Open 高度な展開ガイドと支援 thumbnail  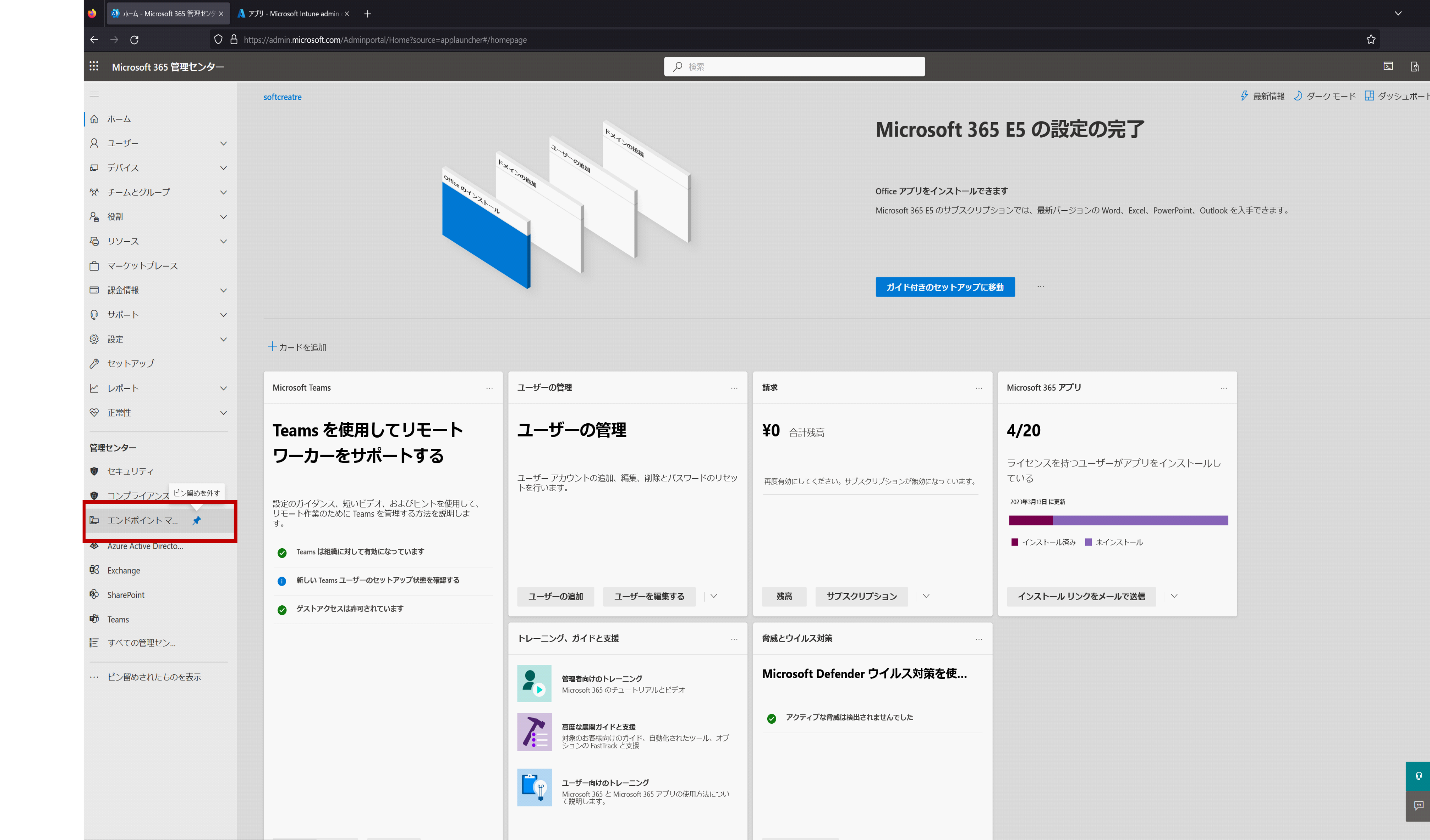534,732
